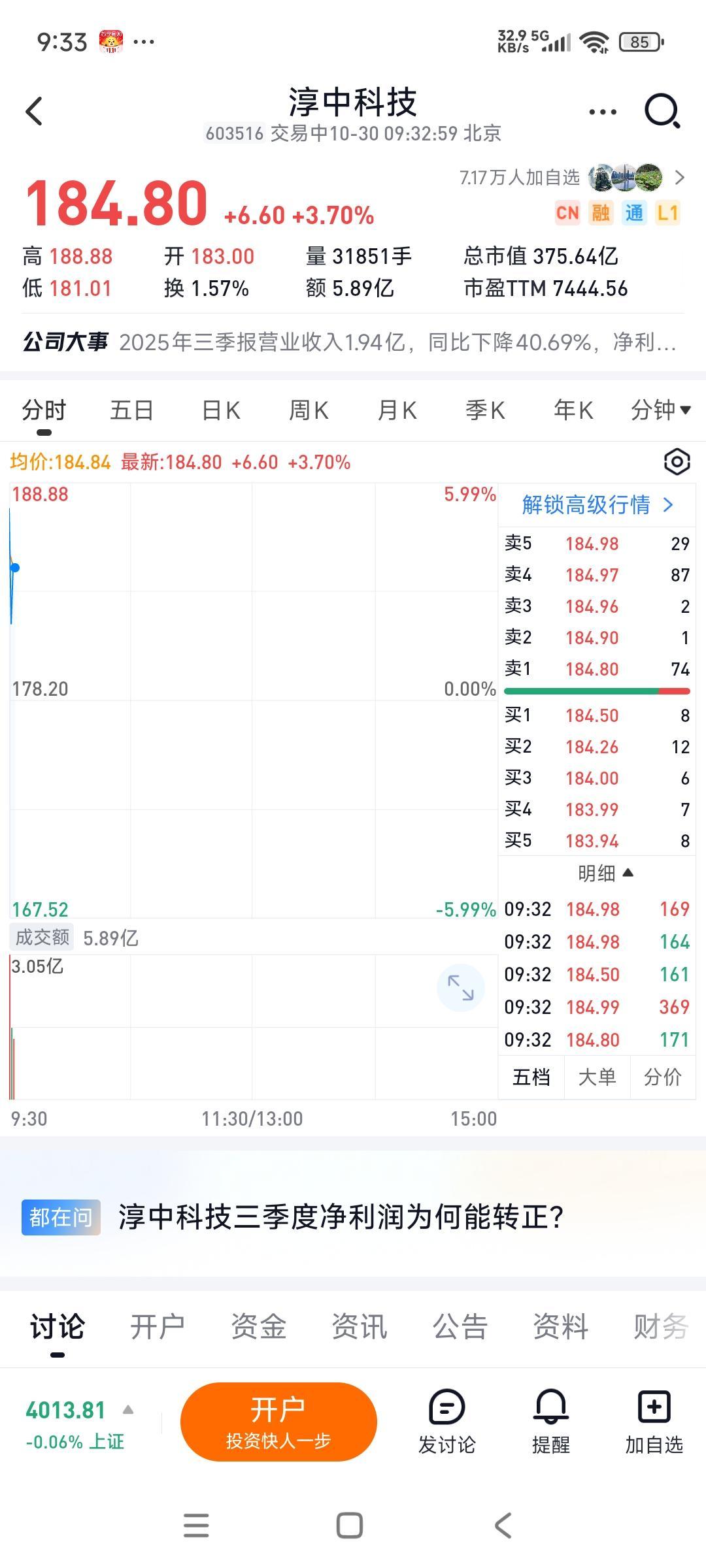Tap Android recent apps menu icon
Viewport: 706px width, 1568px height.
pyautogui.click(x=196, y=1526)
